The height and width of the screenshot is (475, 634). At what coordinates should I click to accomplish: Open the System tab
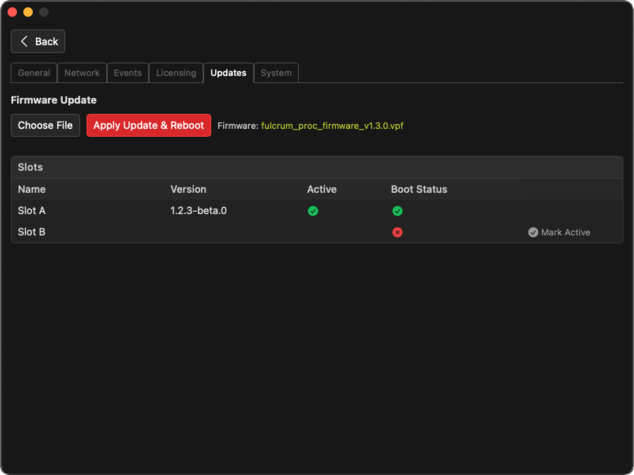[x=276, y=73]
